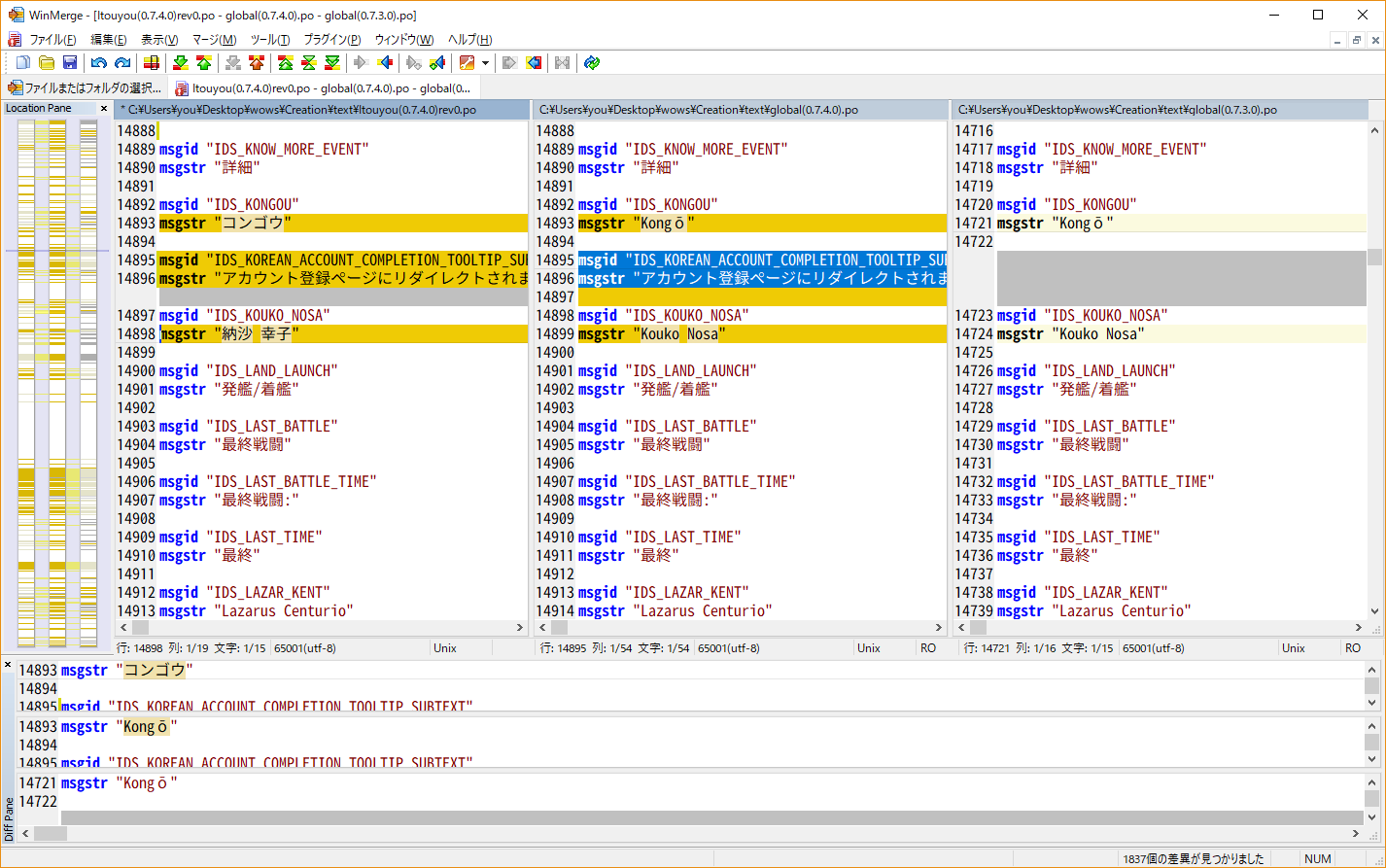Click left pane header ltouyou(0.7.4.0)rev0.po path
Screen dimensions: 1386x868
(321, 110)
